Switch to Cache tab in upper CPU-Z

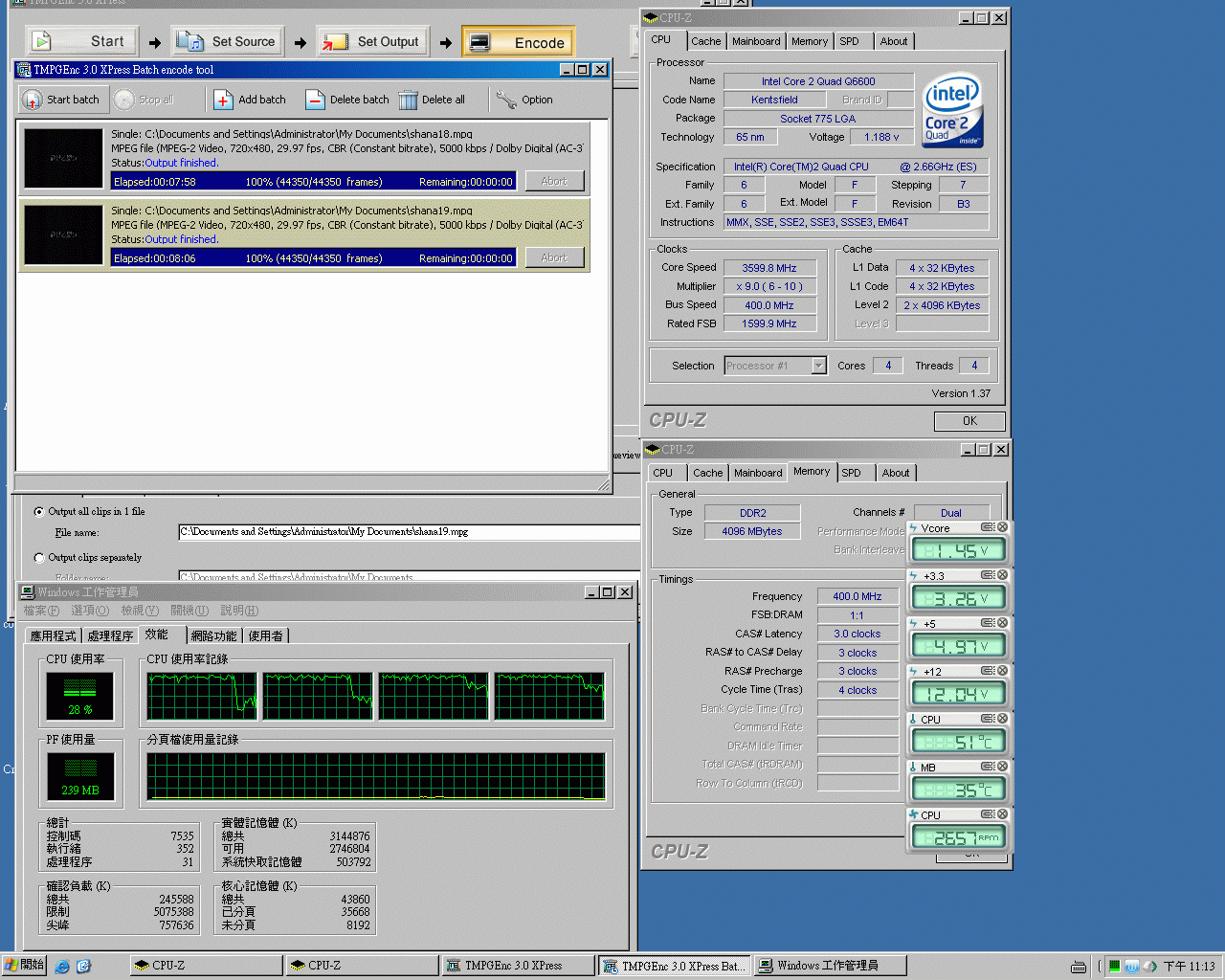pyautogui.click(x=706, y=41)
